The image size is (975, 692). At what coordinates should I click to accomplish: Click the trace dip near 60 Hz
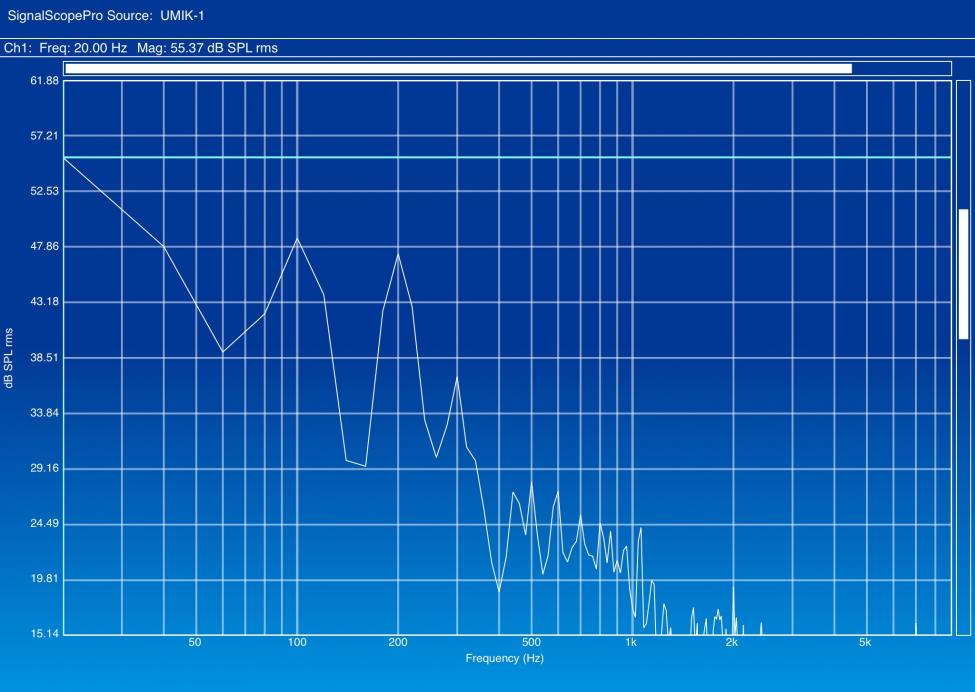(x=223, y=351)
